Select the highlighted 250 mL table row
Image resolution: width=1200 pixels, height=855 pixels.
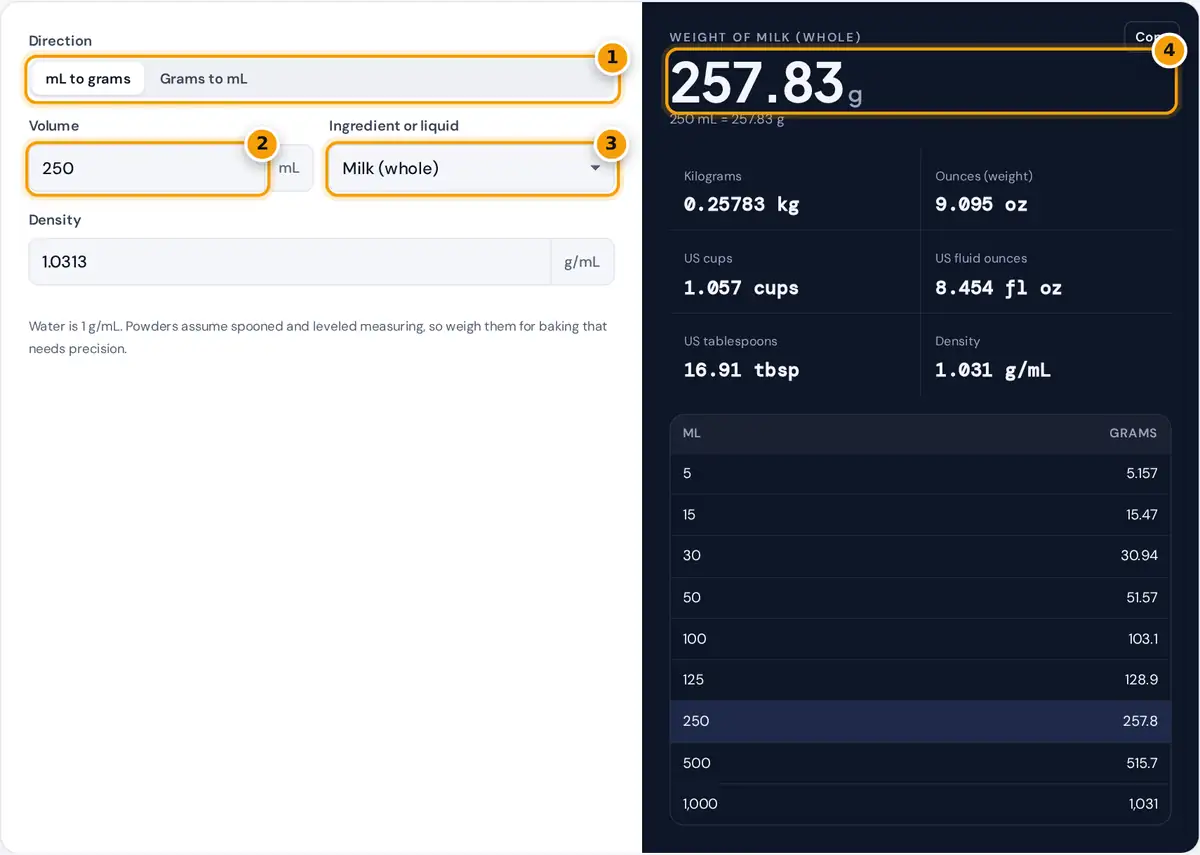click(x=920, y=721)
